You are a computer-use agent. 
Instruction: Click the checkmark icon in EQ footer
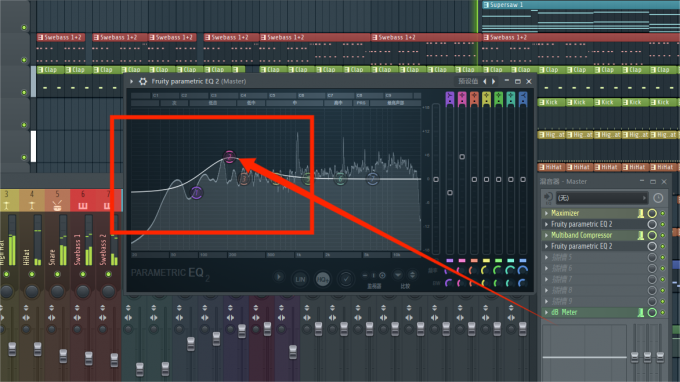(x=346, y=279)
